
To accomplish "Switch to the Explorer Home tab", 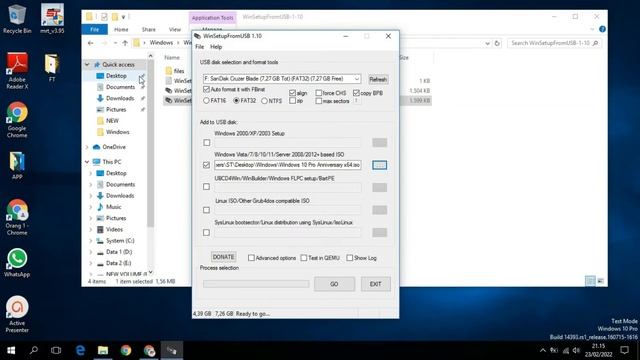I will tap(121, 29).
